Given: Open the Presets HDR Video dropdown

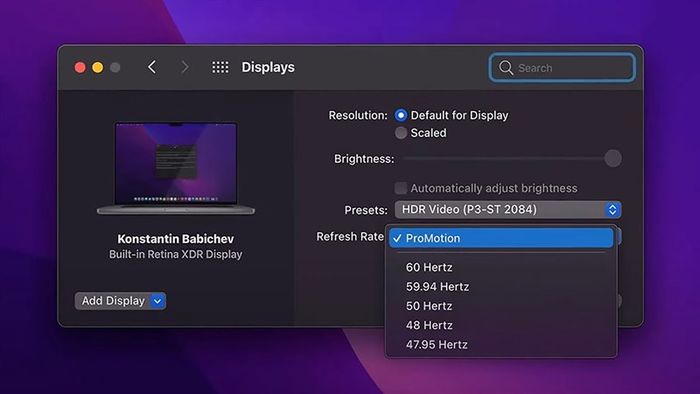Looking at the screenshot, I should [x=508, y=209].
